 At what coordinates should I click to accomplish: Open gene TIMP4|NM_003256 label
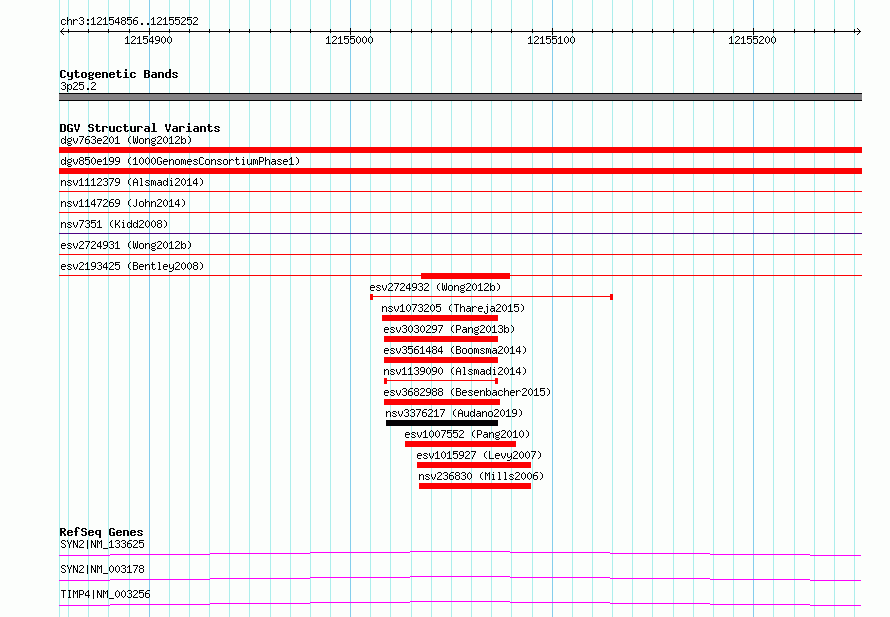click(105, 594)
